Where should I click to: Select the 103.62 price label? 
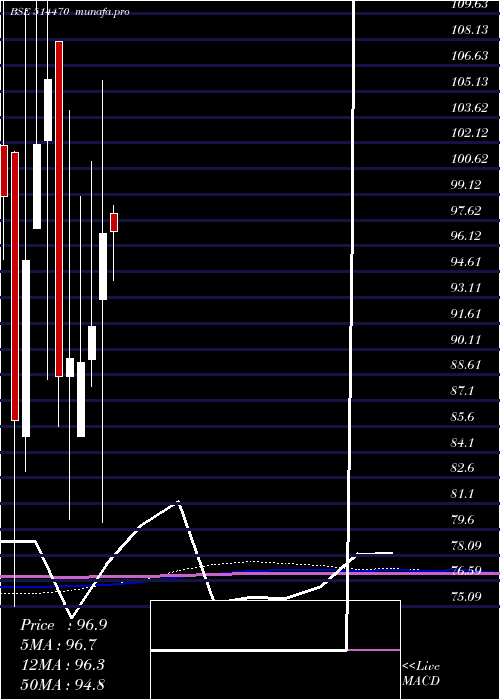point(470,108)
